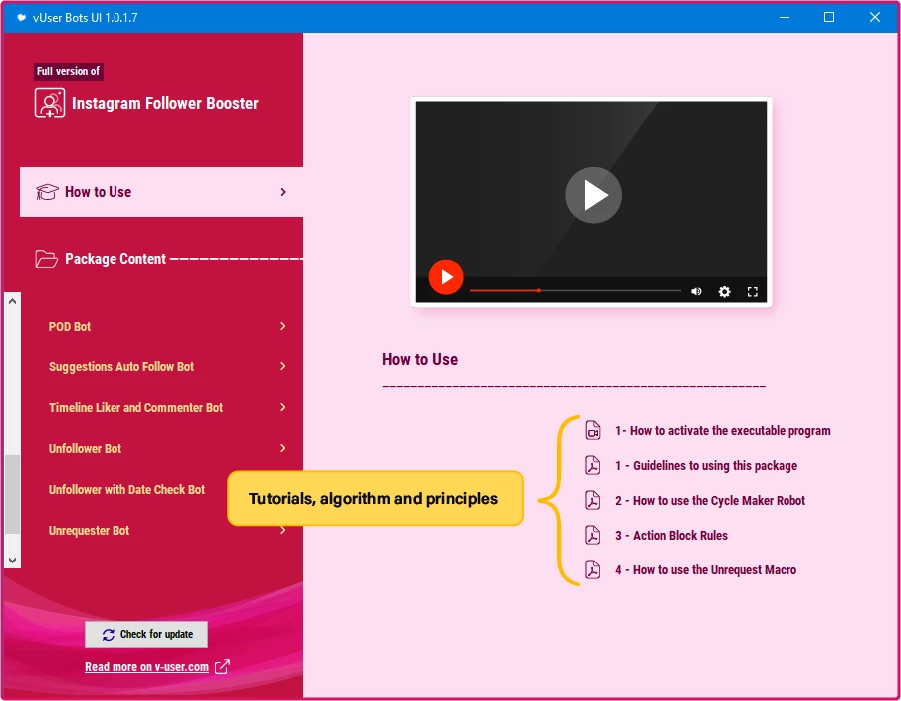Screen dimensions: 901x701
Task: Play the tutorial video with the center play button
Action: (593, 195)
